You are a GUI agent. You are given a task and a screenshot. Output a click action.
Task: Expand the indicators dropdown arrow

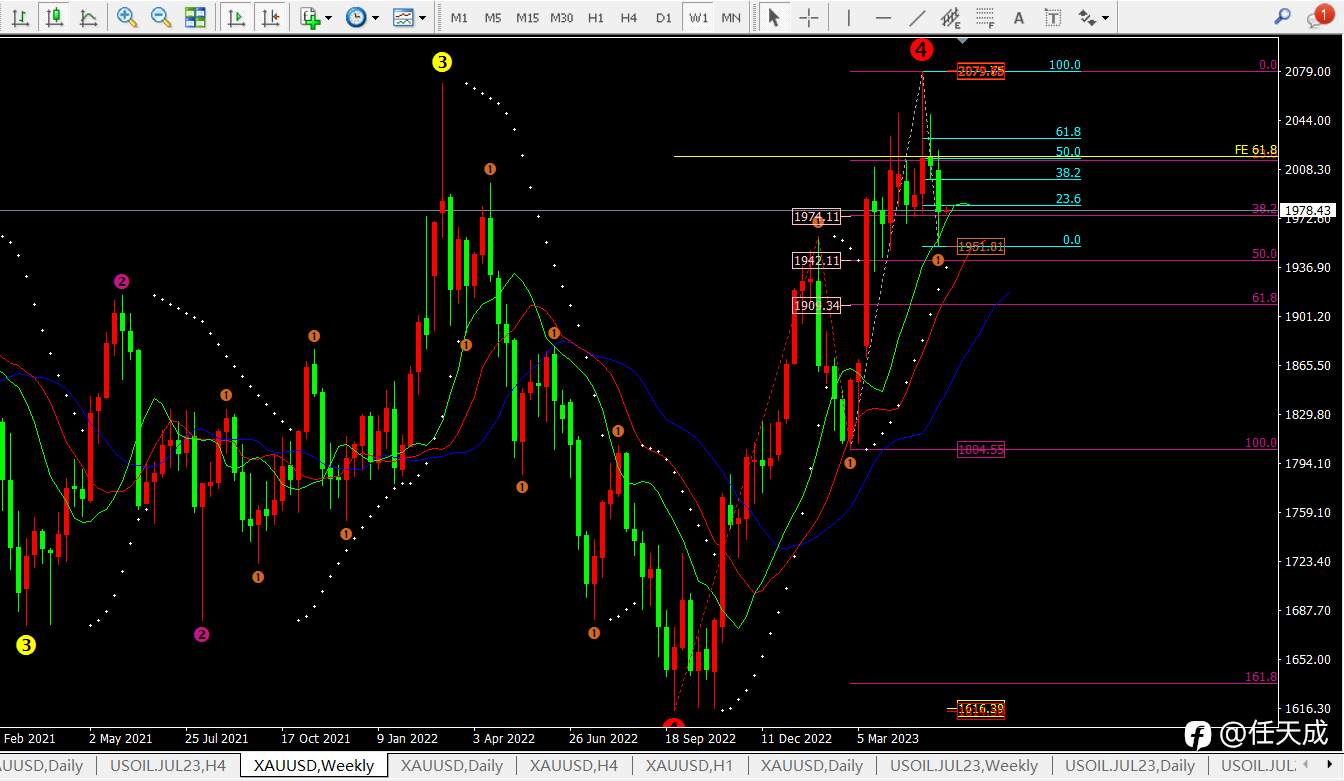(x=329, y=18)
